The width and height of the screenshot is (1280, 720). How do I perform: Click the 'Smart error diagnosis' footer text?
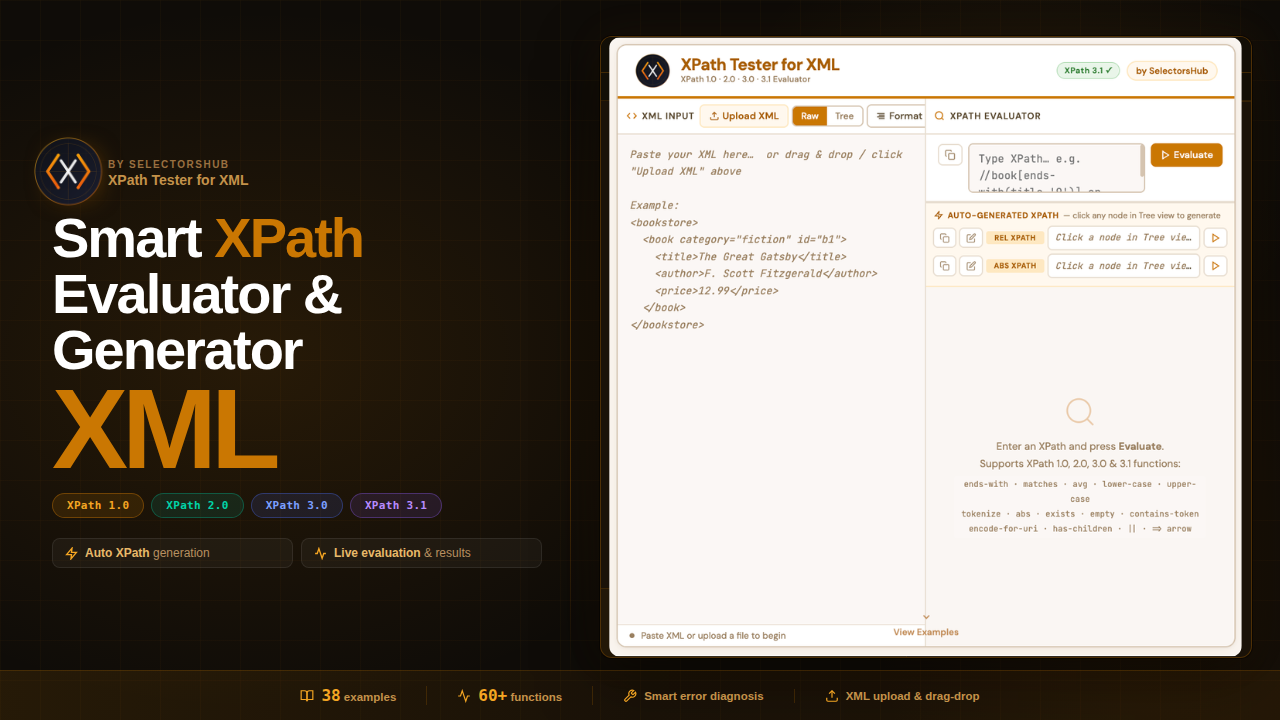(x=703, y=696)
